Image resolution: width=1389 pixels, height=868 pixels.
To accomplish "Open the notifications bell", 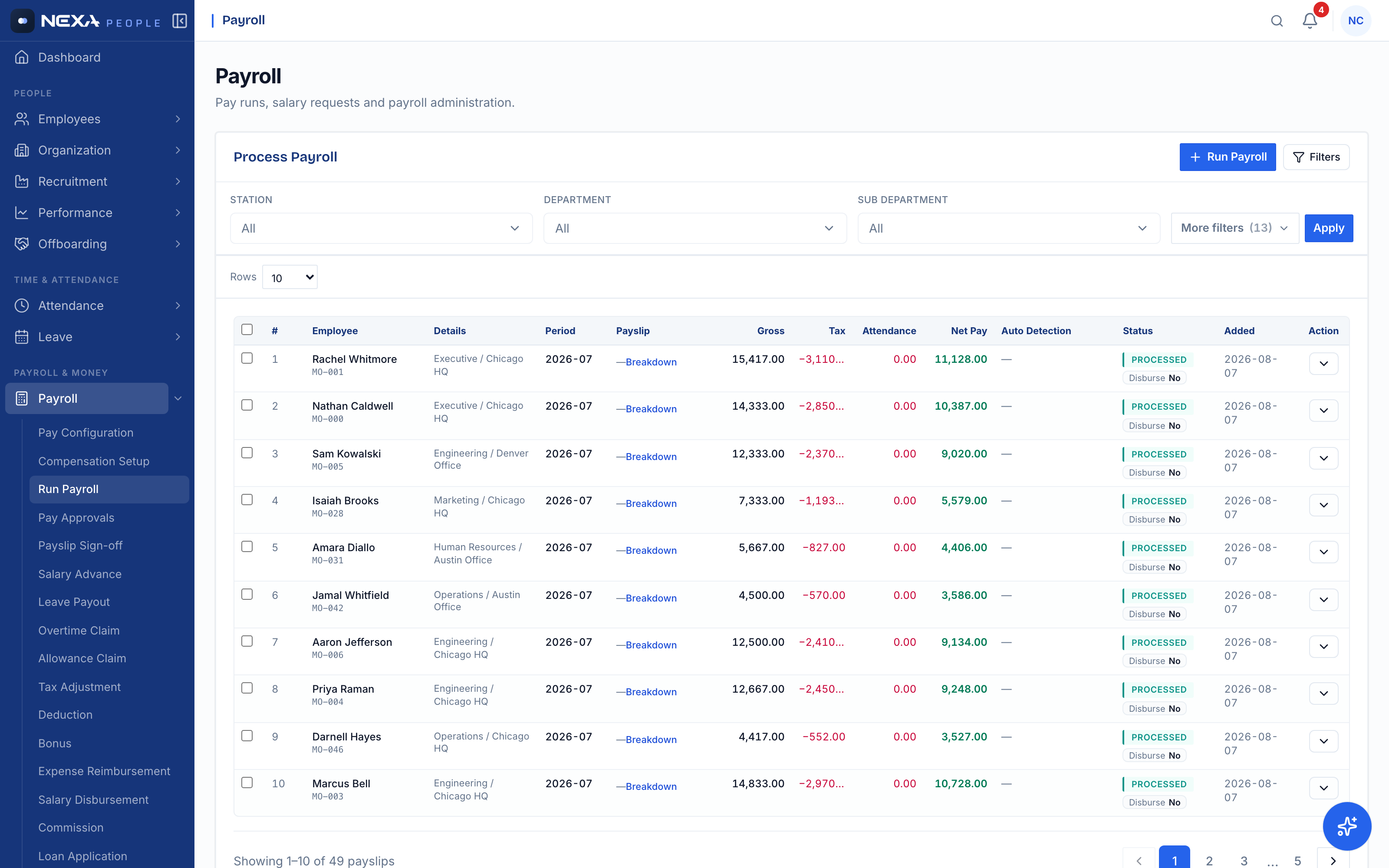I will click(x=1310, y=21).
